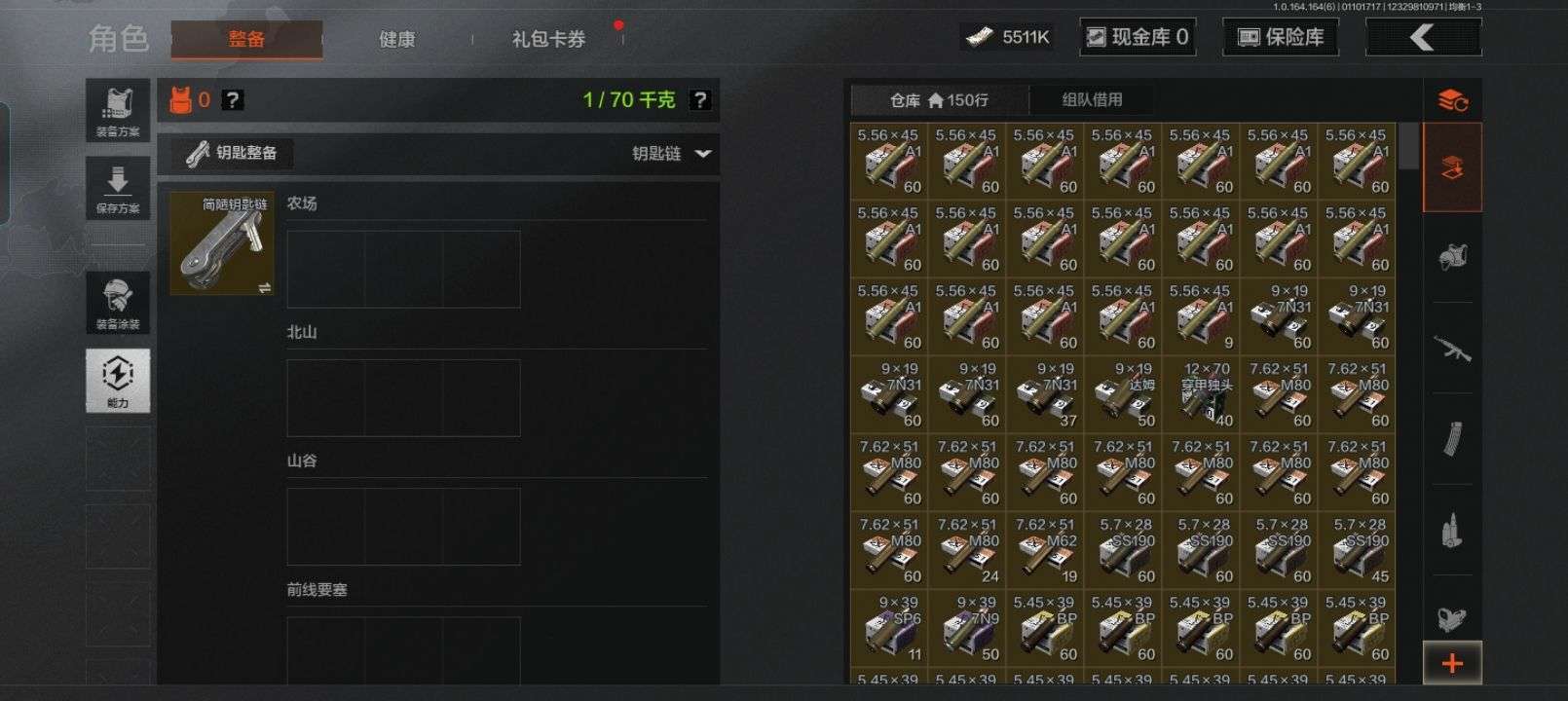The image size is (1568, 701).
Task: Open the 装备涂装 skin icon
Action: pos(118,303)
